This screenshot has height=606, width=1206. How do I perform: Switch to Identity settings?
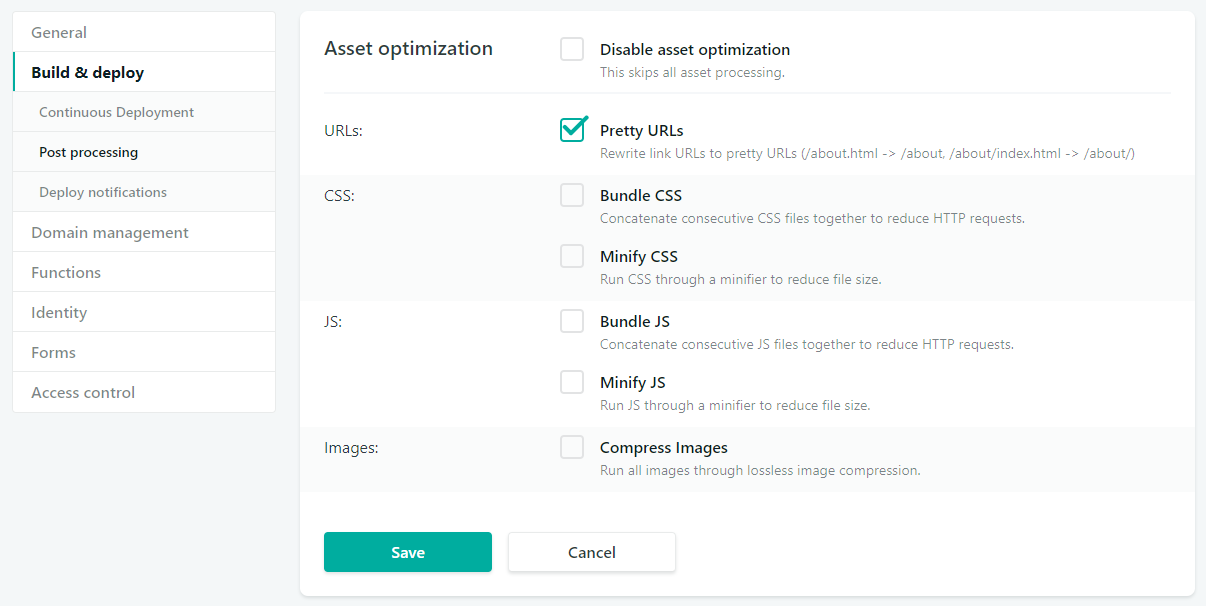pos(59,312)
